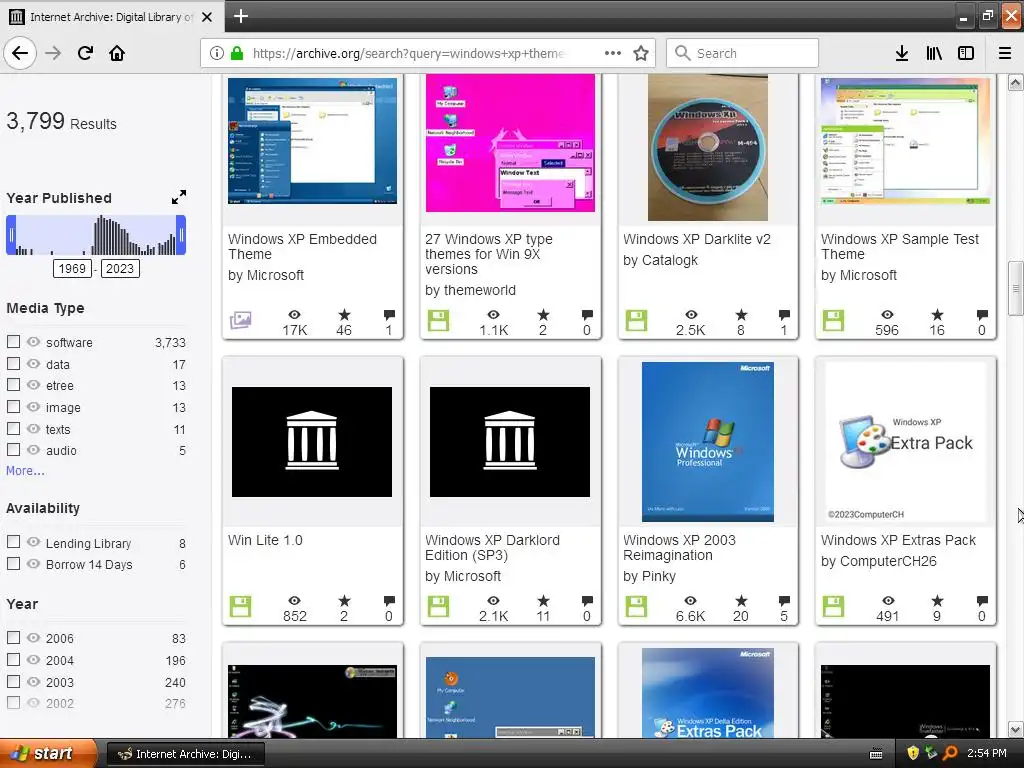
Task: Open the Windows start menu
Action: pyautogui.click(x=46, y=753)
